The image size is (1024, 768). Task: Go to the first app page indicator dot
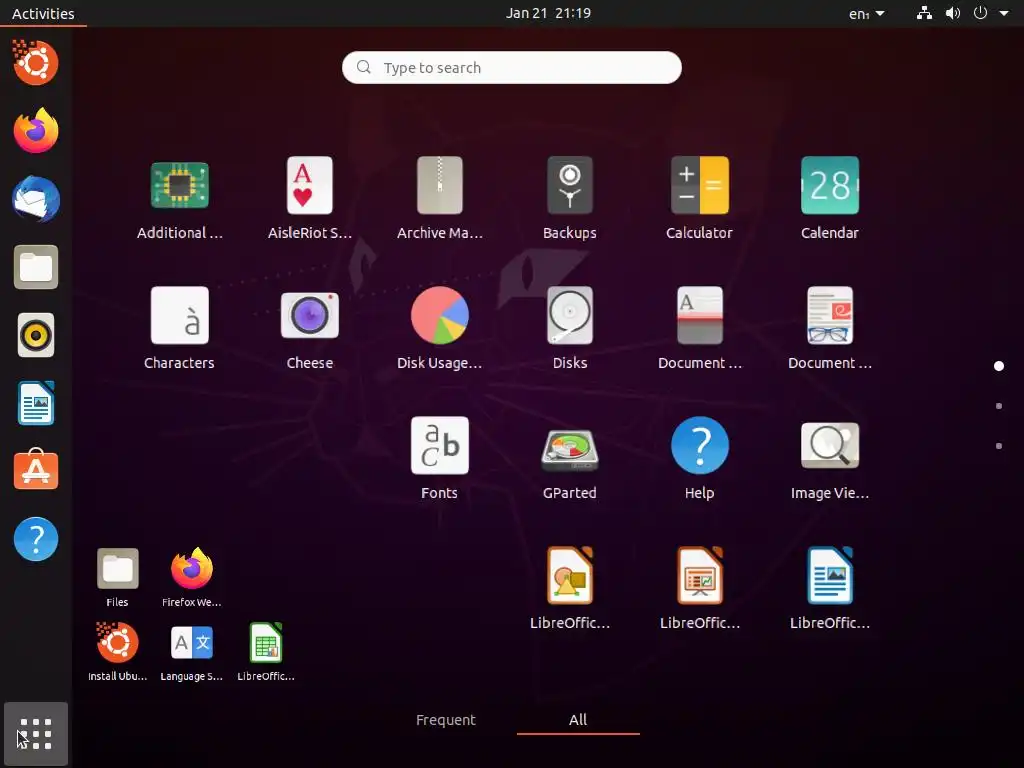coord(999,366)
